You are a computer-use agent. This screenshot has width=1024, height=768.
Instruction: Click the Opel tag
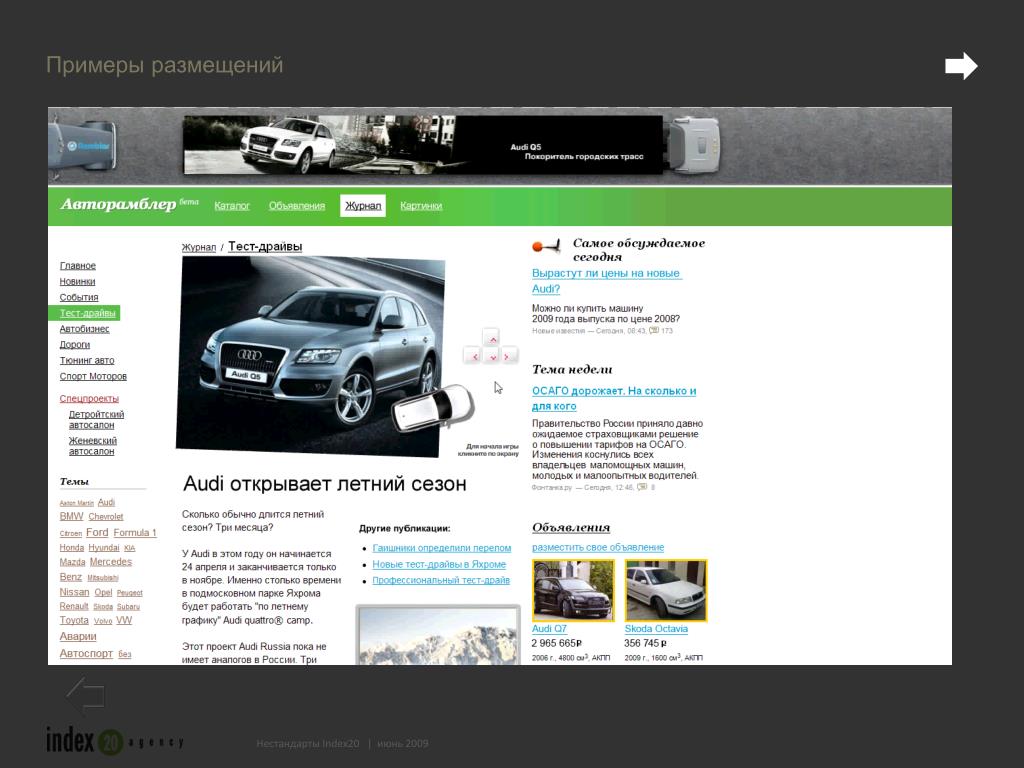coord(103,592)
